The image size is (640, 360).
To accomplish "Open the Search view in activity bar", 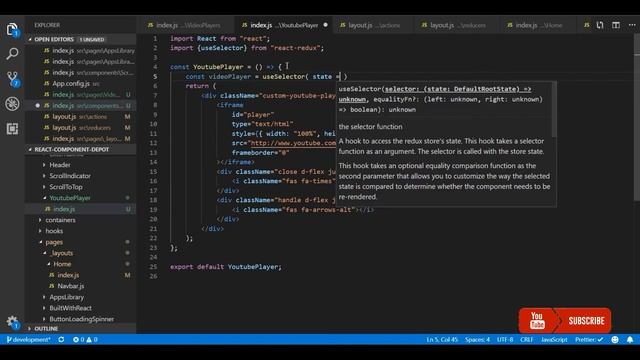I will pyautogui.click(x=12, y=53).
